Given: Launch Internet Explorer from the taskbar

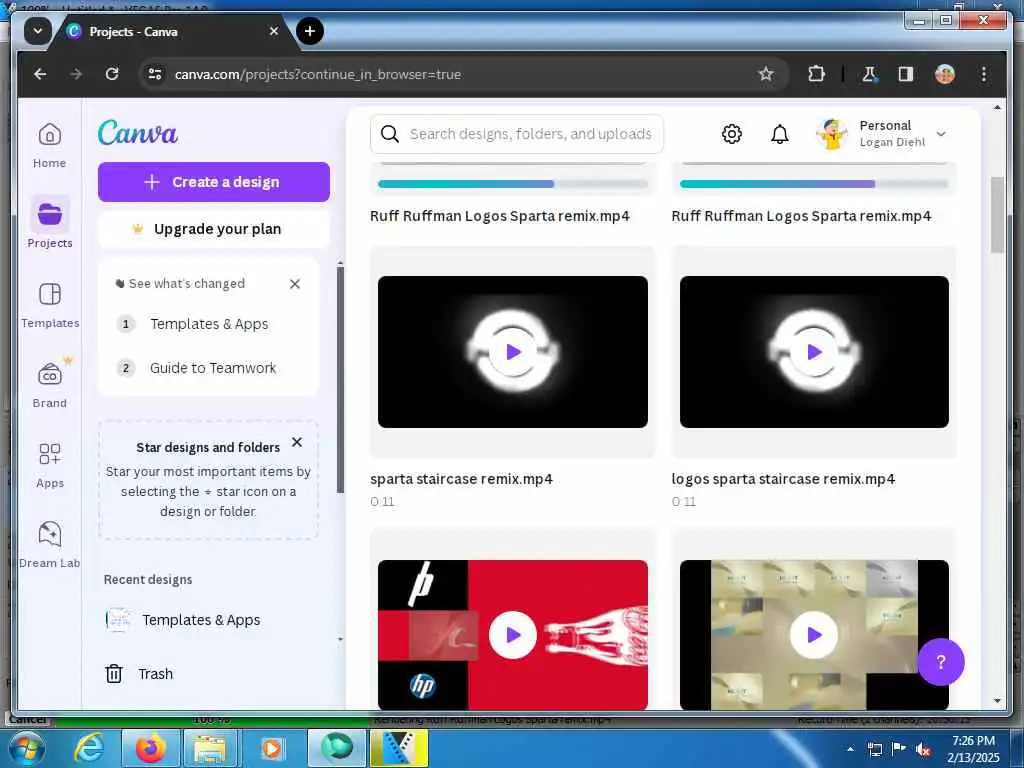Looking at the screenshot, I should pos(89,748).
